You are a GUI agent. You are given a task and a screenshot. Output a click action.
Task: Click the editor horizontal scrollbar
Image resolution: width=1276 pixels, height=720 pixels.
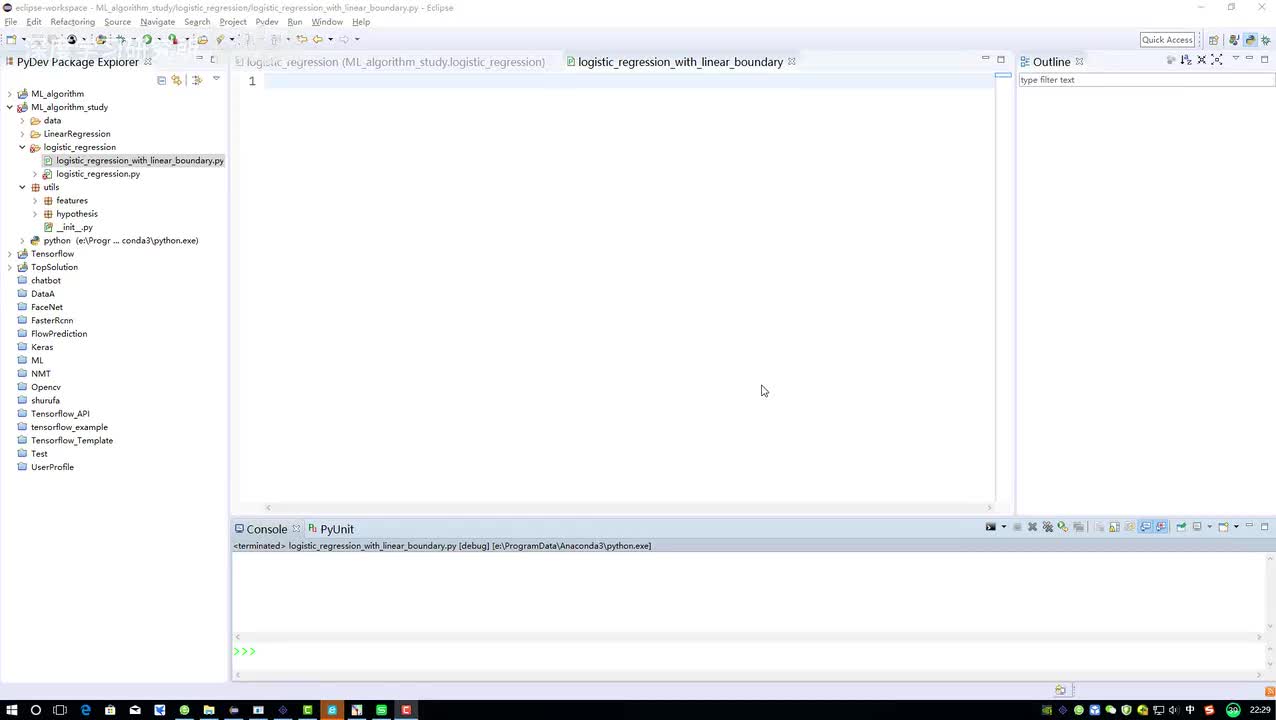point(630,507)
